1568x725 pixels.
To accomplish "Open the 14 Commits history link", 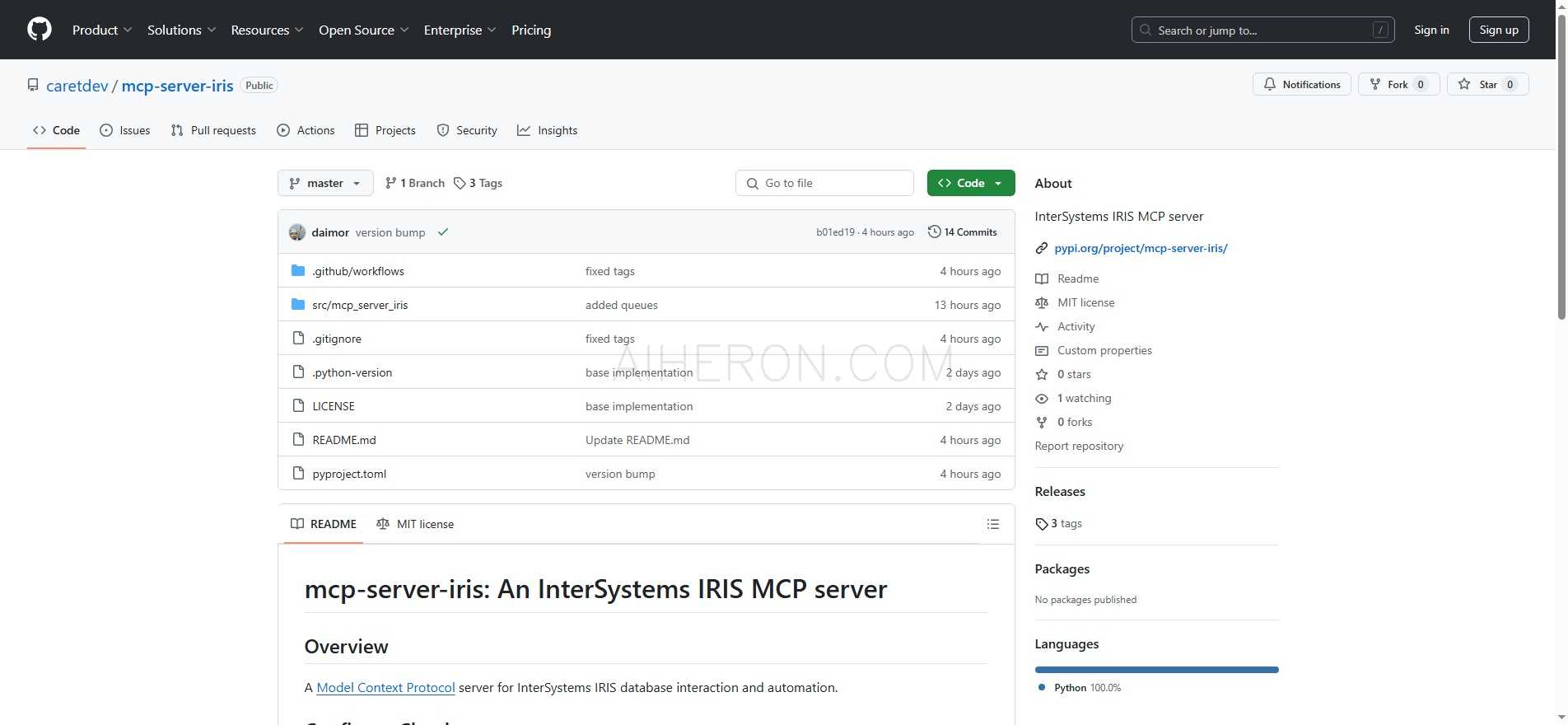I will pyautogui.click(x=962, y=232).
